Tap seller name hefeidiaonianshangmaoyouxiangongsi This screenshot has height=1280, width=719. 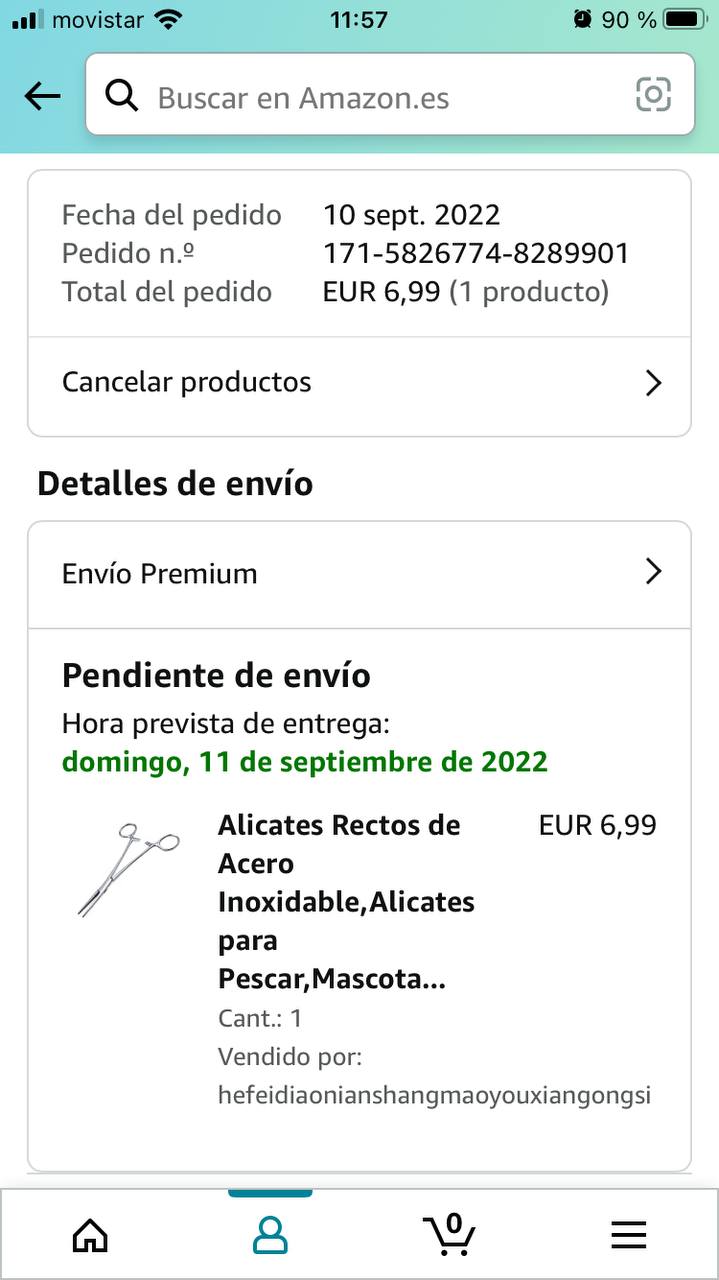434,1095
